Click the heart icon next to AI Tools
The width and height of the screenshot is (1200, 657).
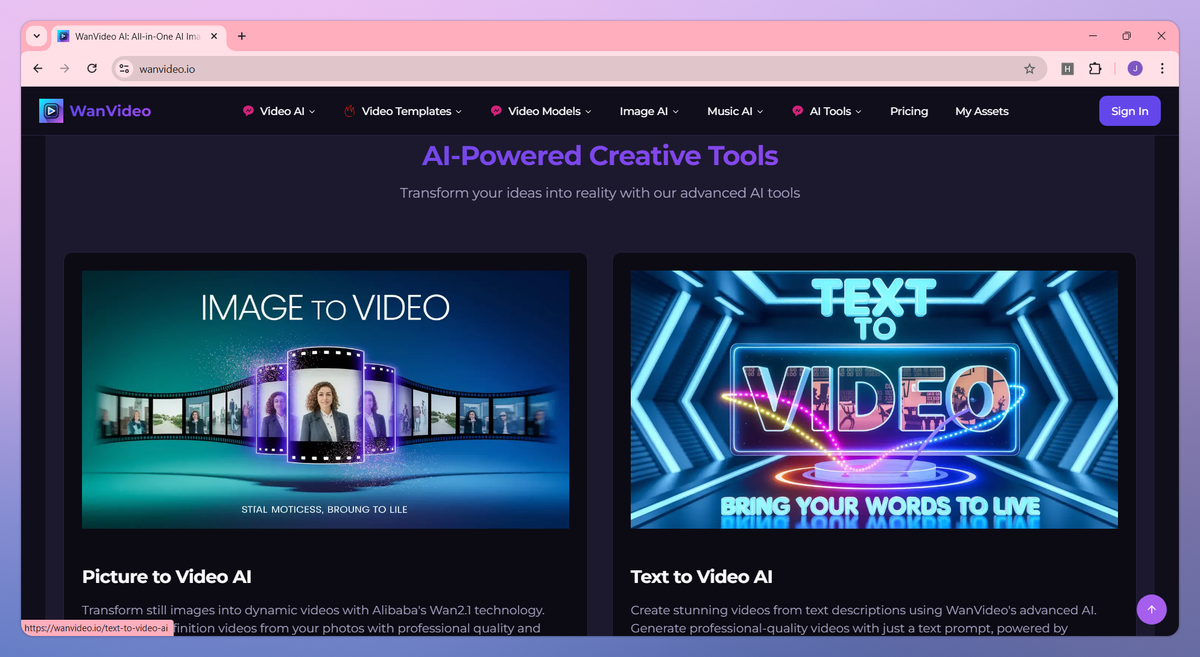[796, 111]
